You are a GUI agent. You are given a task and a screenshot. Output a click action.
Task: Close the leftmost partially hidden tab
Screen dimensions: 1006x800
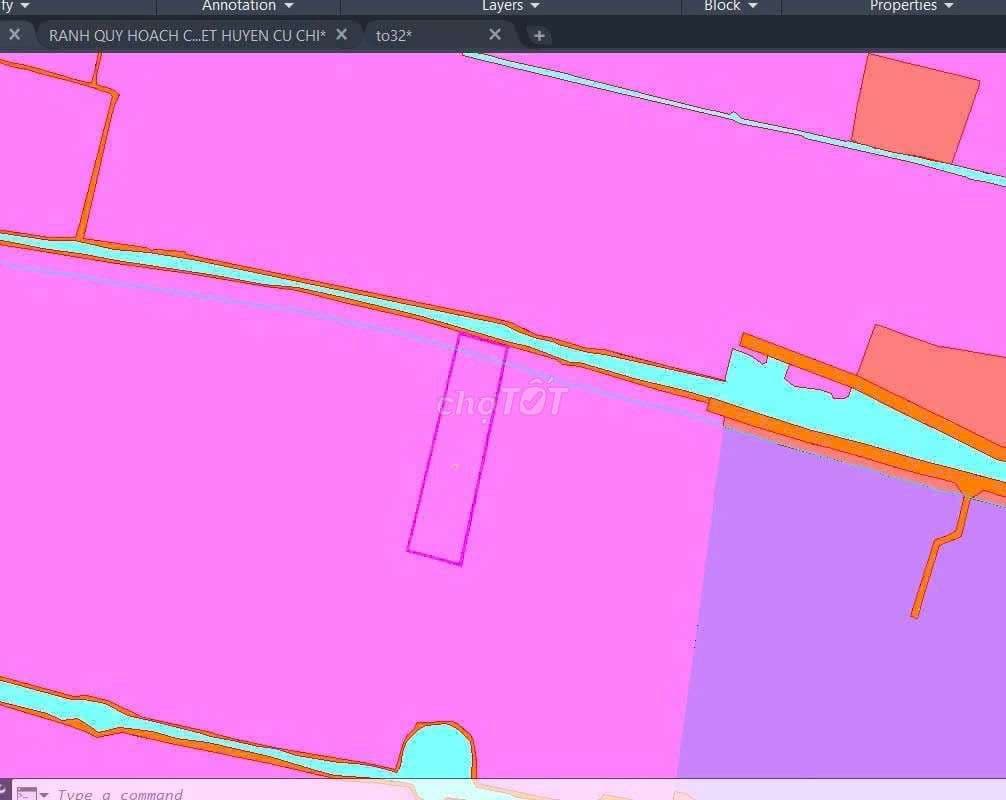(14, 35)
